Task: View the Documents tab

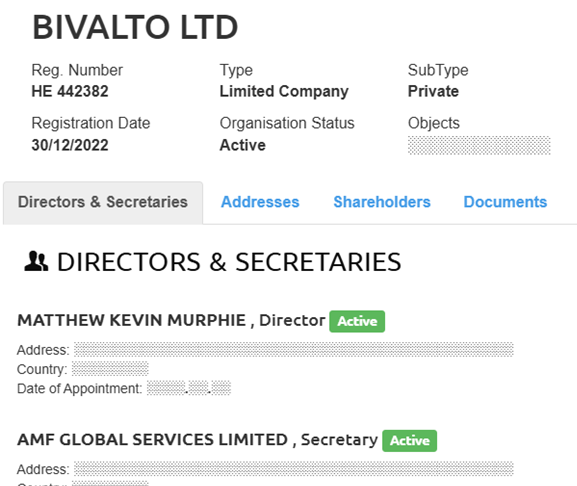Action: (505, 202)
